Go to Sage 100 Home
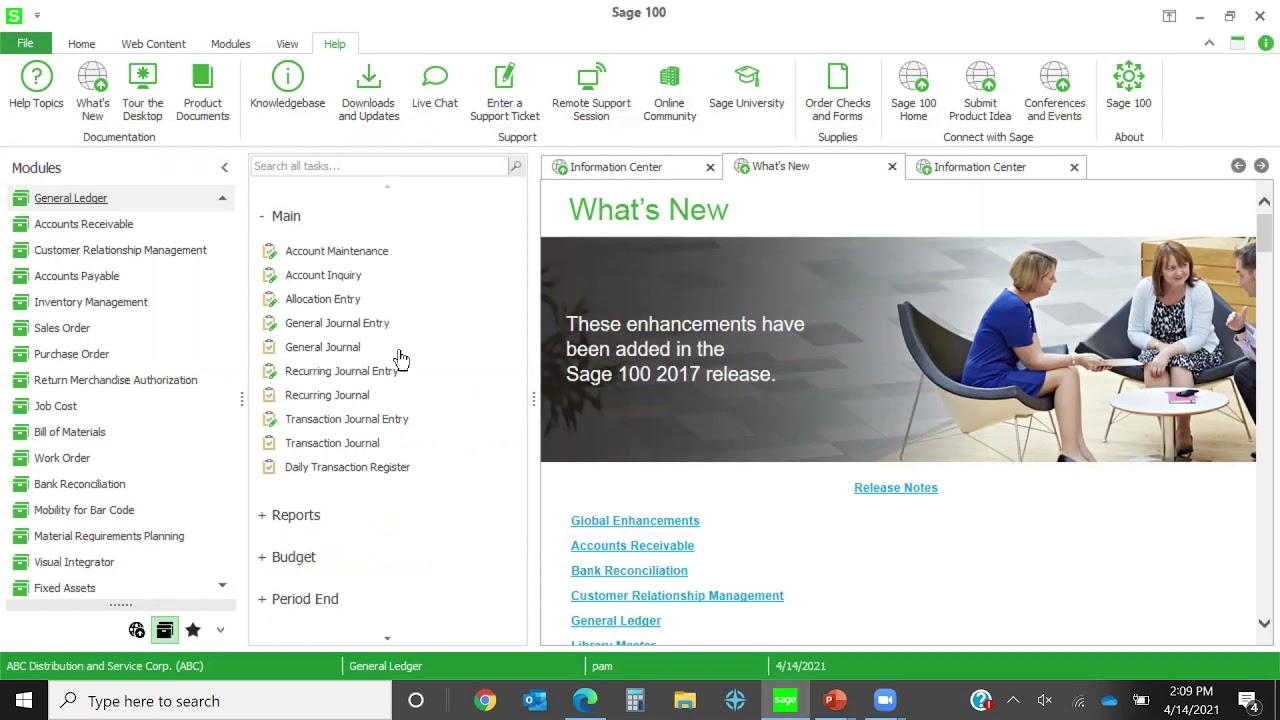 tap(913, 90)
